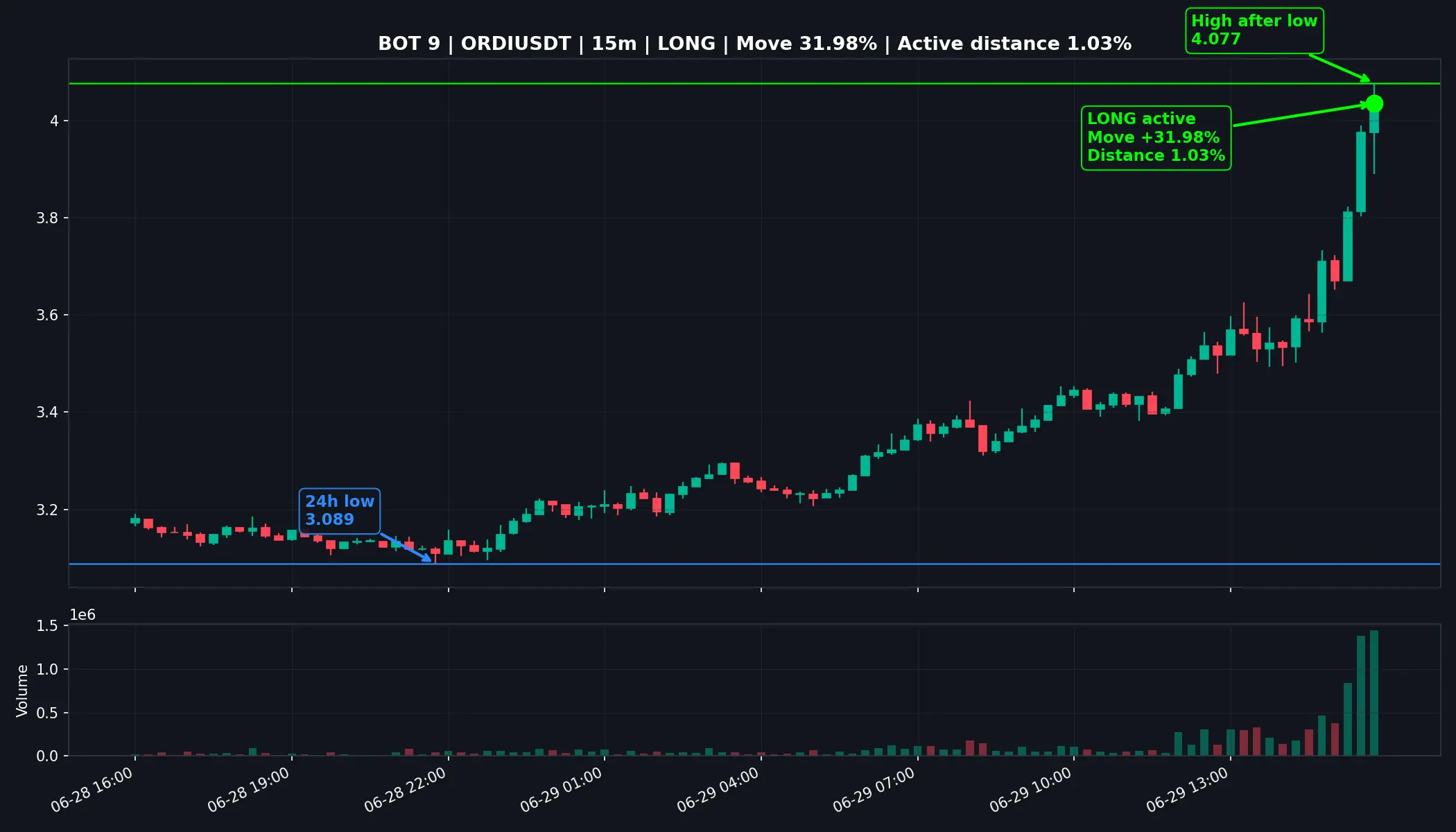This screenshot has height=832, width=1456.
Task: Click the time label 06-29 13:00
Action: point(1188,790)
